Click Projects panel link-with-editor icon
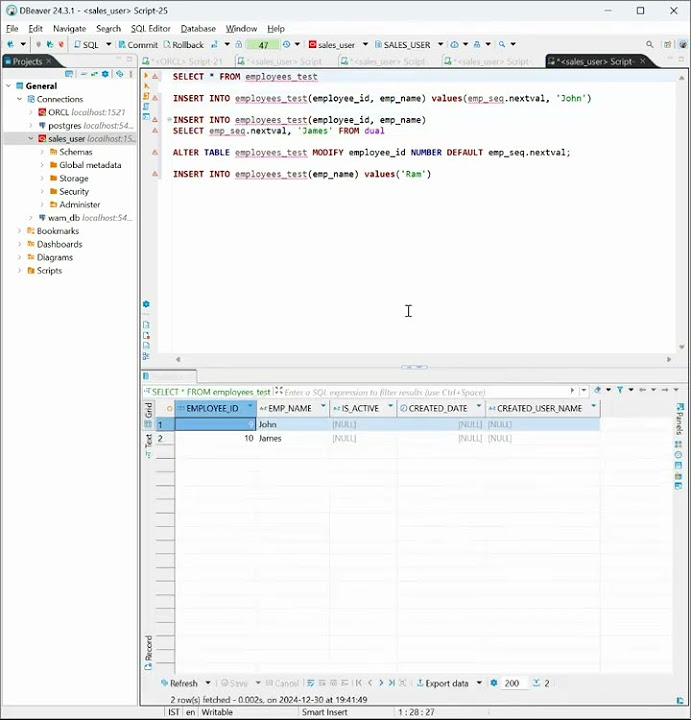This screenshot has height=720, width=691. point(94,73)
